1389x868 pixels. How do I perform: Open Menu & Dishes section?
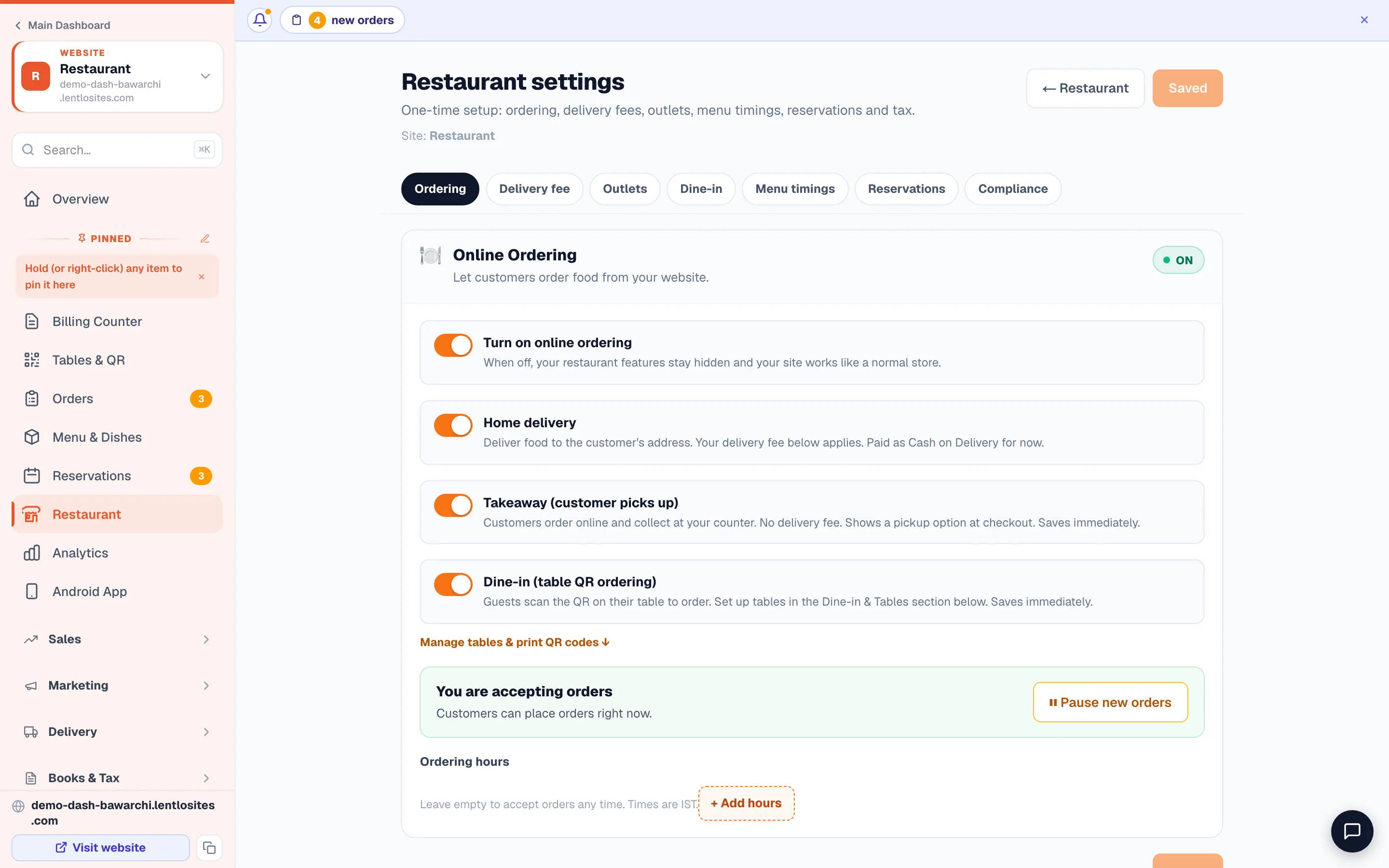pyautogui.click(x=117, y=437)
